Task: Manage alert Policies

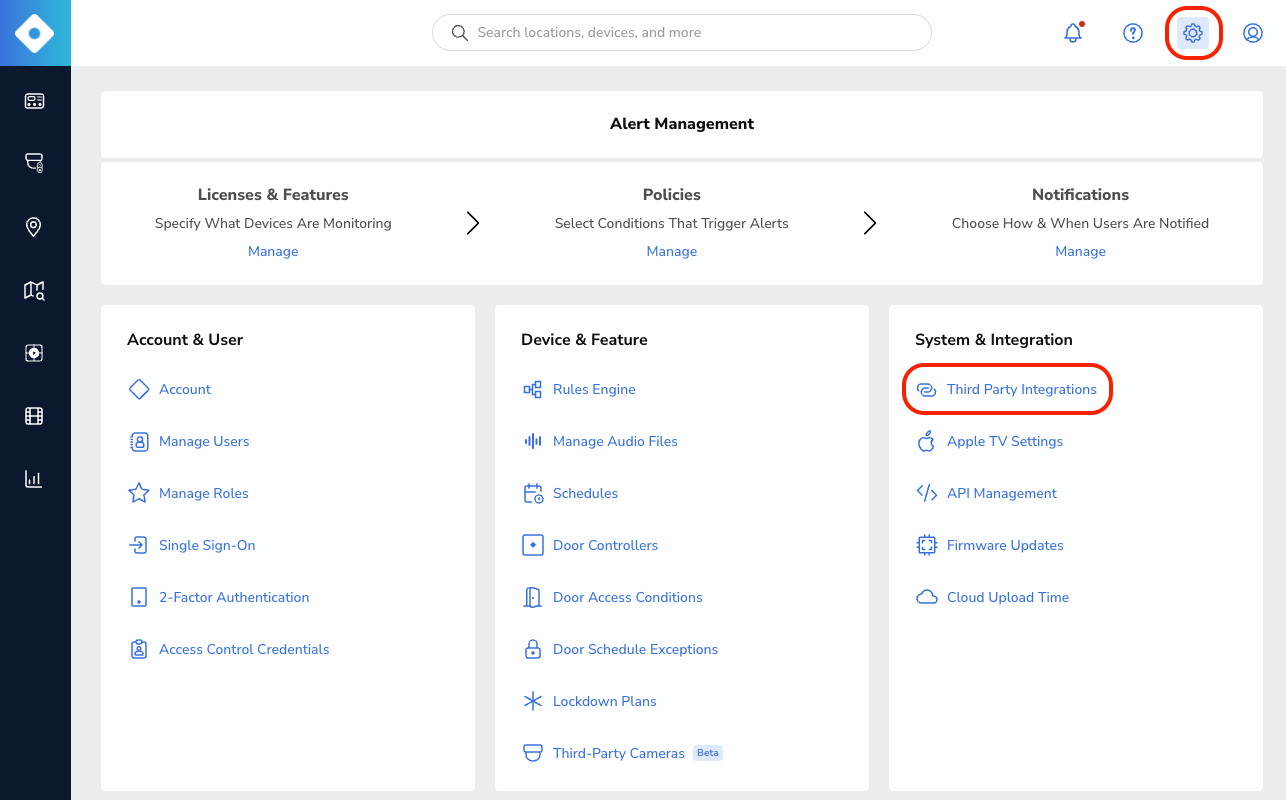Action: pos(672,251)
